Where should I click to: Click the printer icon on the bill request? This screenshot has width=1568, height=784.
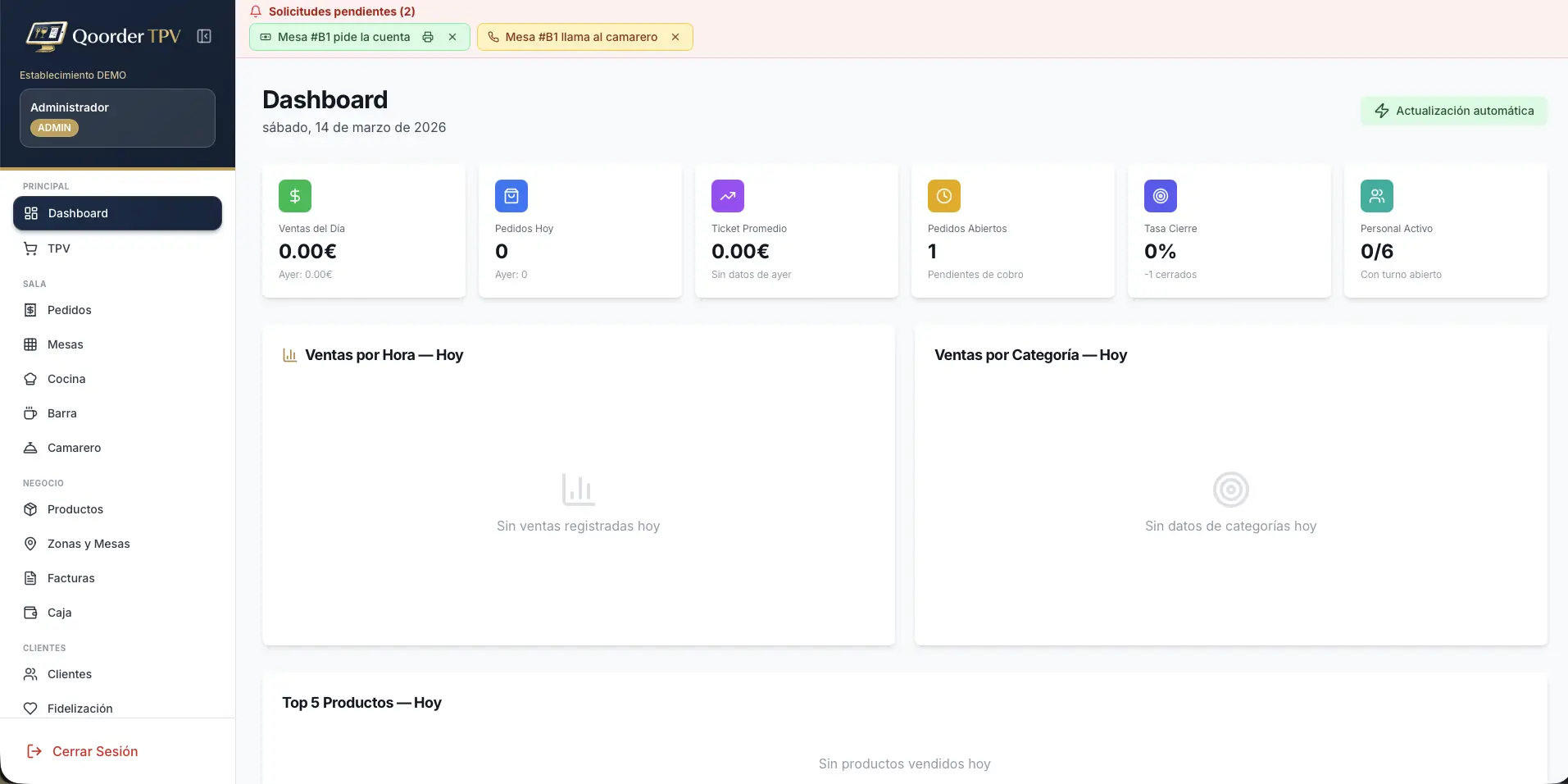(x=428, y=37)
